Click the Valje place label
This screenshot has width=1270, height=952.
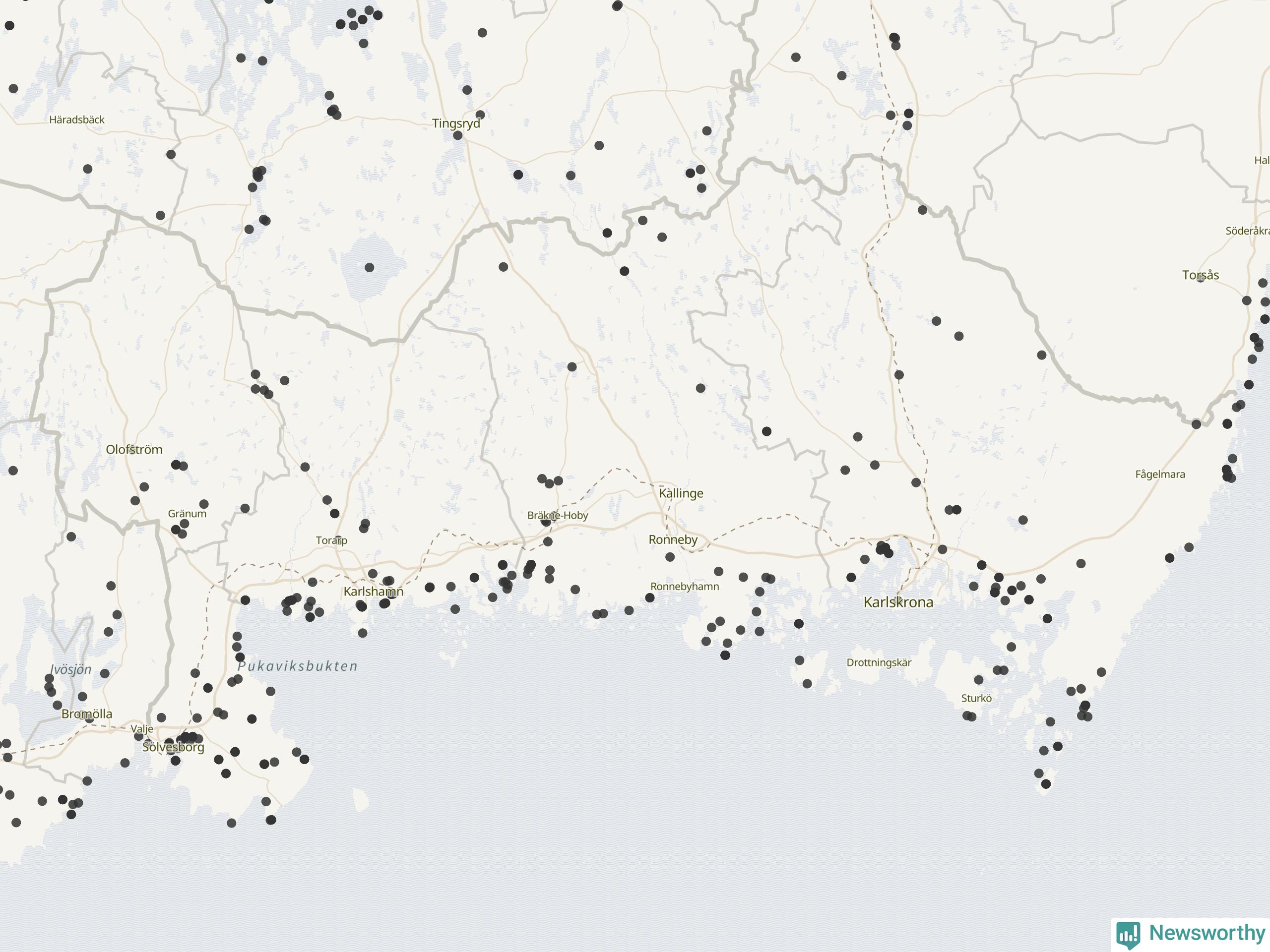(142, 729)
